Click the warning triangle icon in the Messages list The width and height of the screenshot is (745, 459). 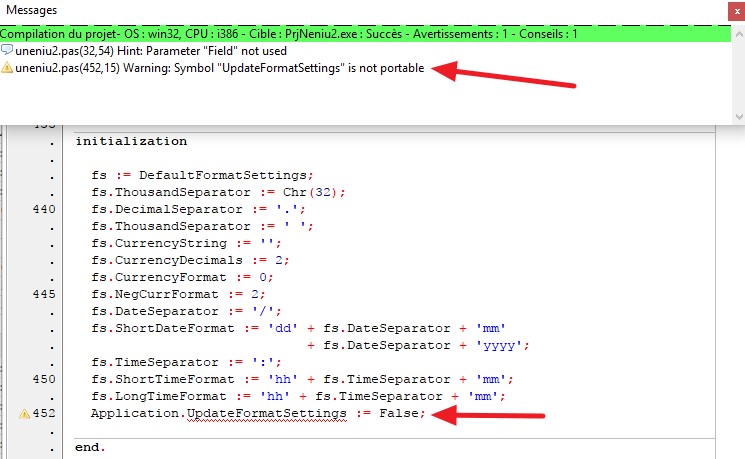point(7,67)
